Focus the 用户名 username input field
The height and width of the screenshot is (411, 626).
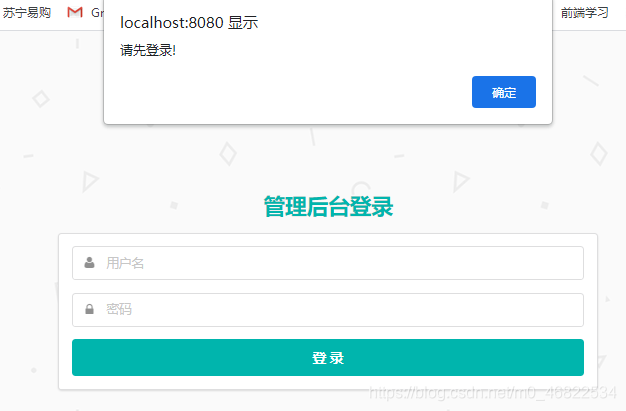(328, 263)
